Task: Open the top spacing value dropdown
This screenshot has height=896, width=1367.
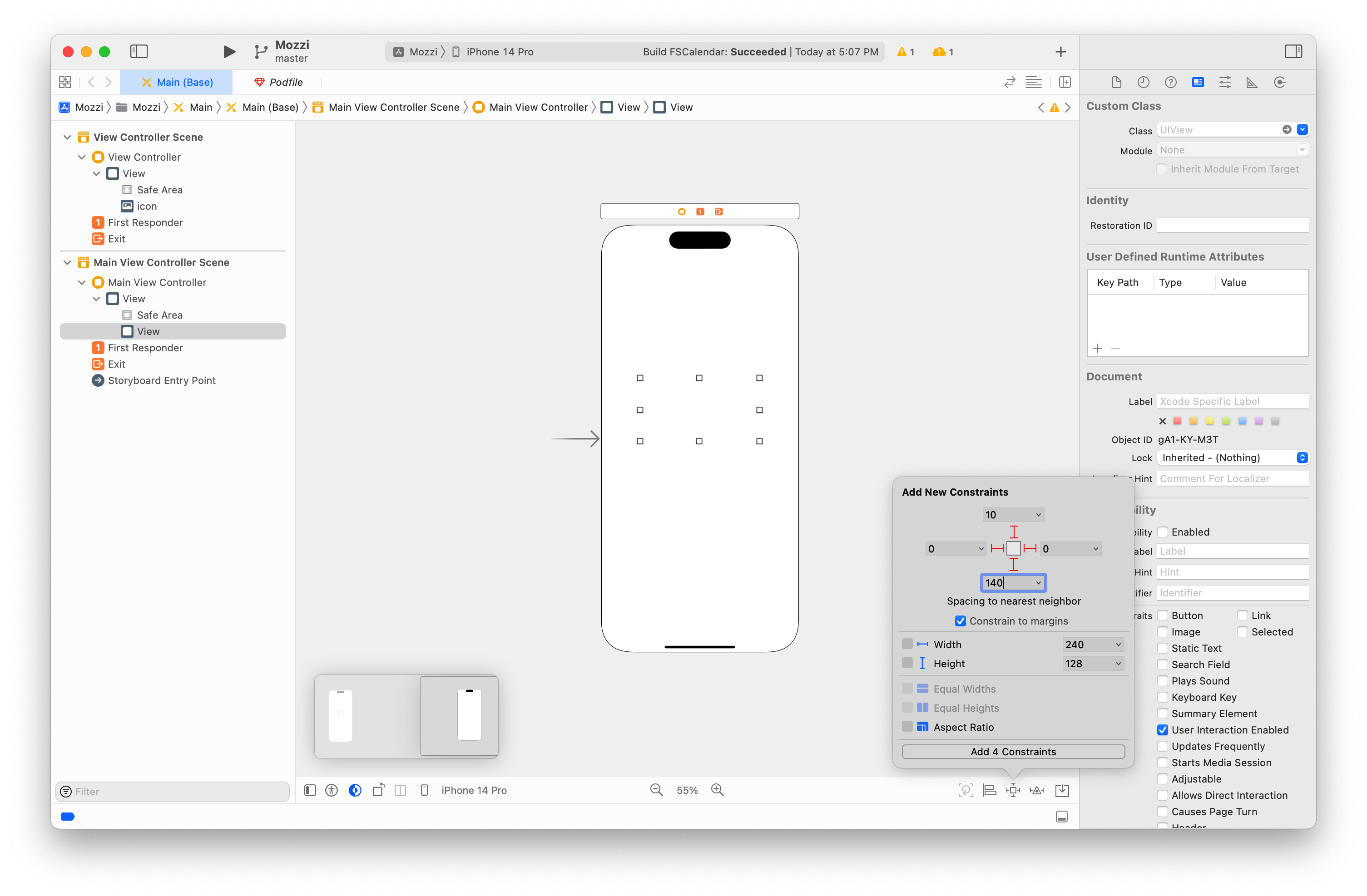Action: [x=1038, y=515]
